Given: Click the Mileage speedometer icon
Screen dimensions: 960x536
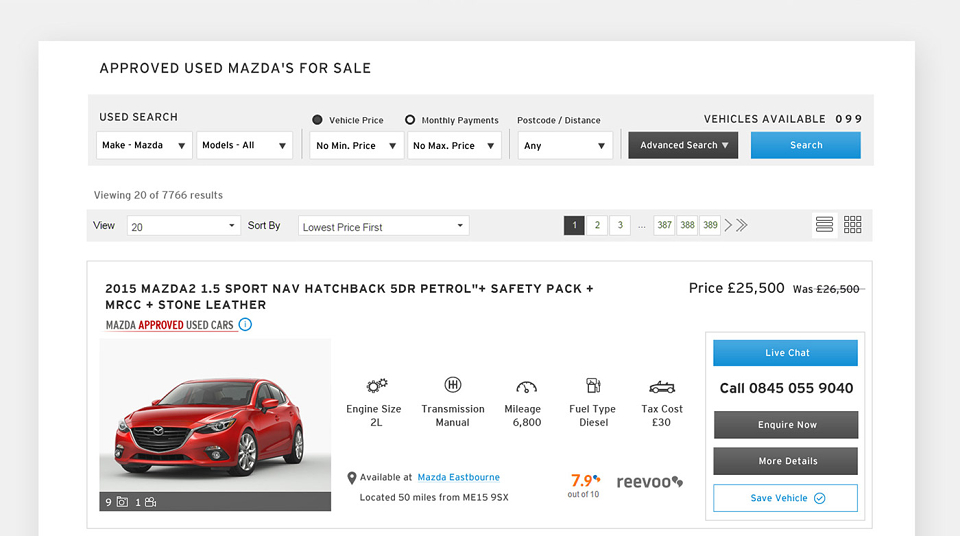Looking at the screenshot, I should [x=527, y=387].
